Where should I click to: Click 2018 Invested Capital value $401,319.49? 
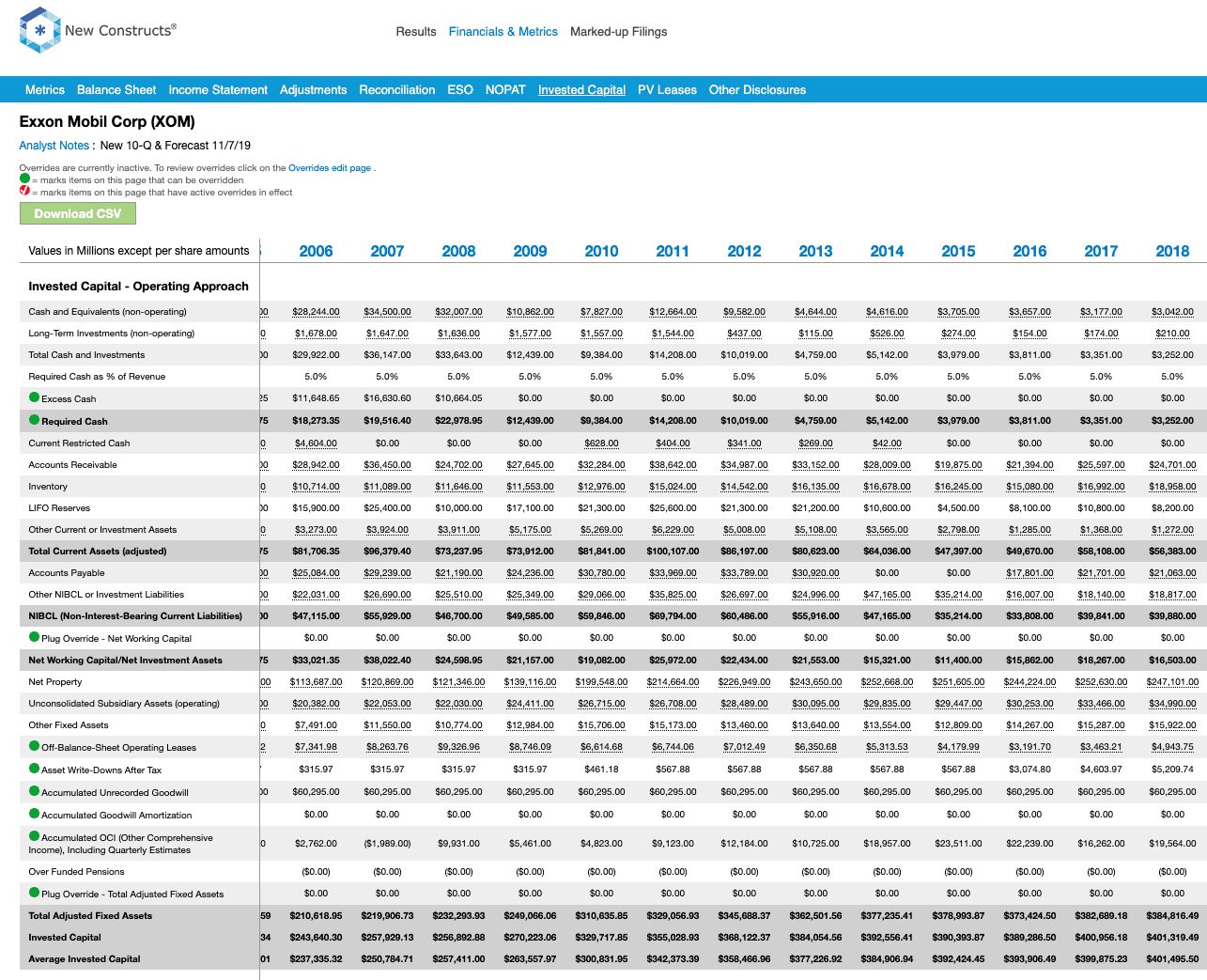[x=1172, y=937]
